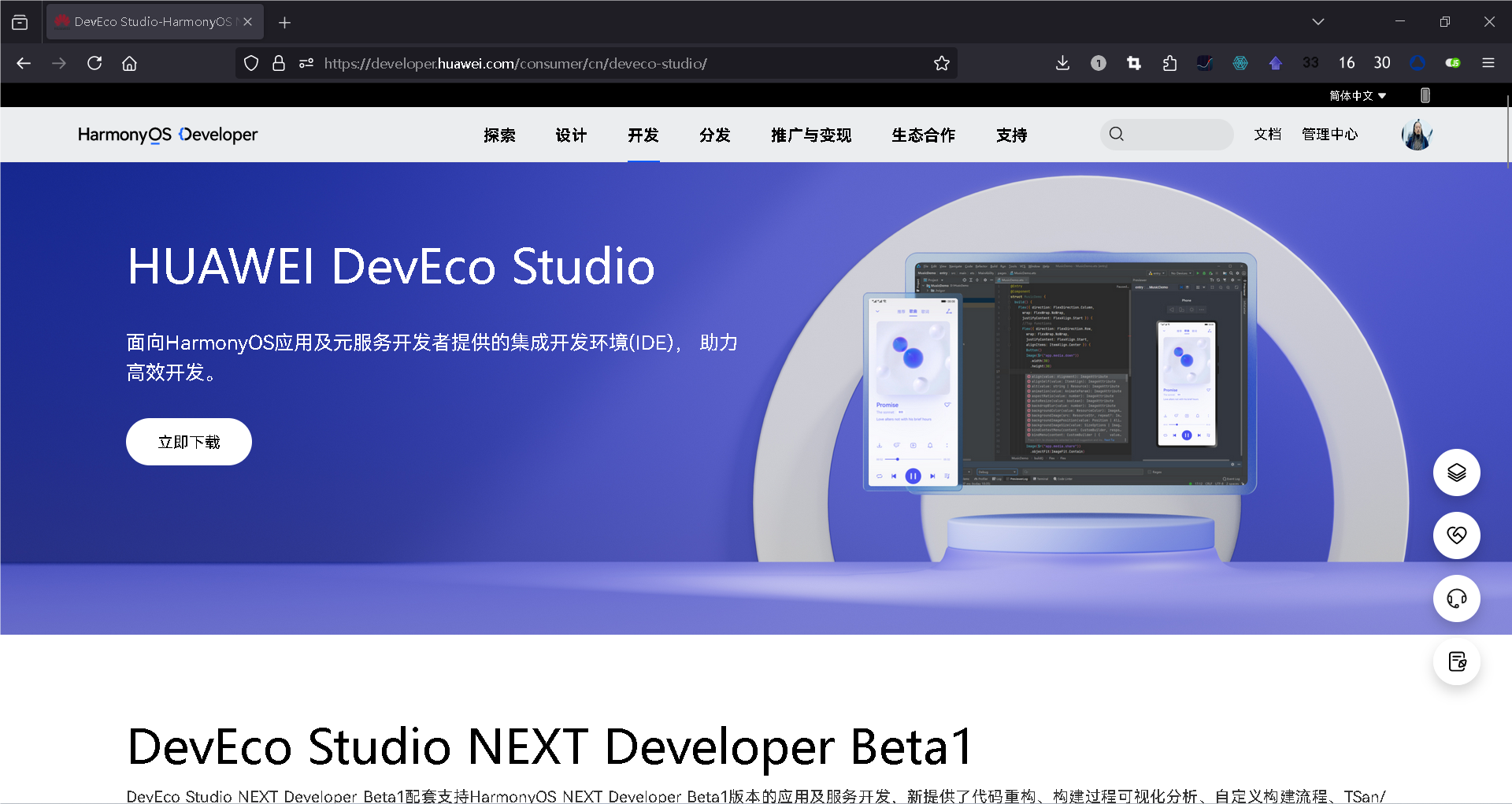This screenshot has width=1512, height=804.
Task: Open the list-all-tabs chevron dropdown
Action: (1318, 21)
